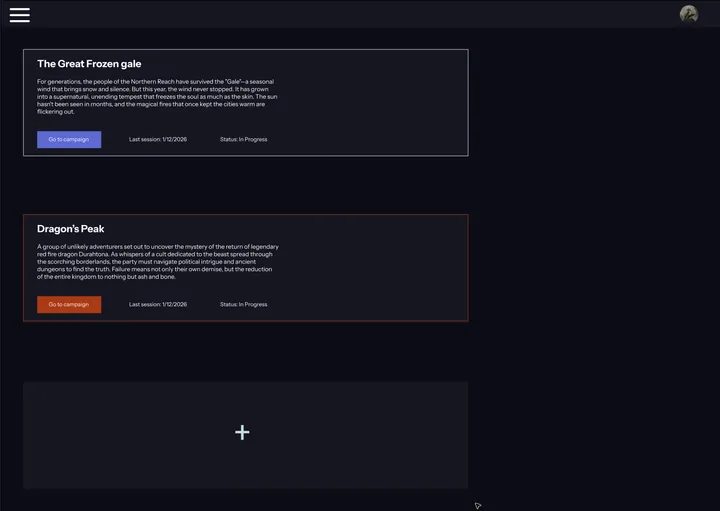Click Last session date on Dragon's Peak card

(x=158, y=304)
